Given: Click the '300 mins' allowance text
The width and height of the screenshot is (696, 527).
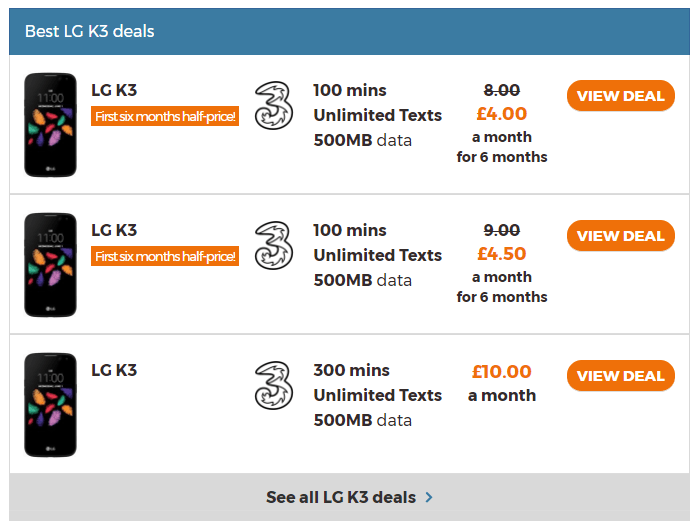Looking at the screenshot, I should coord(352,370).
